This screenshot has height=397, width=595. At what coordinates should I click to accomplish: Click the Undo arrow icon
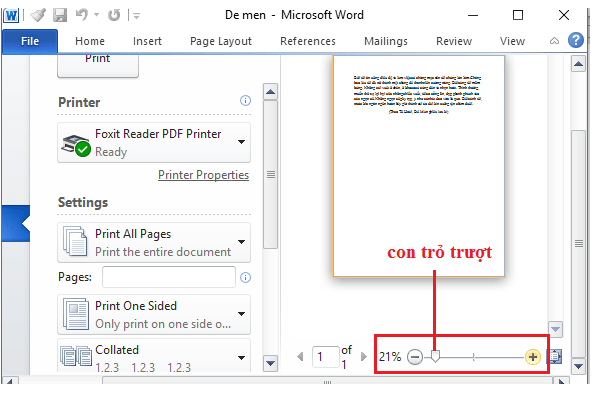click(x=82, y=15)
